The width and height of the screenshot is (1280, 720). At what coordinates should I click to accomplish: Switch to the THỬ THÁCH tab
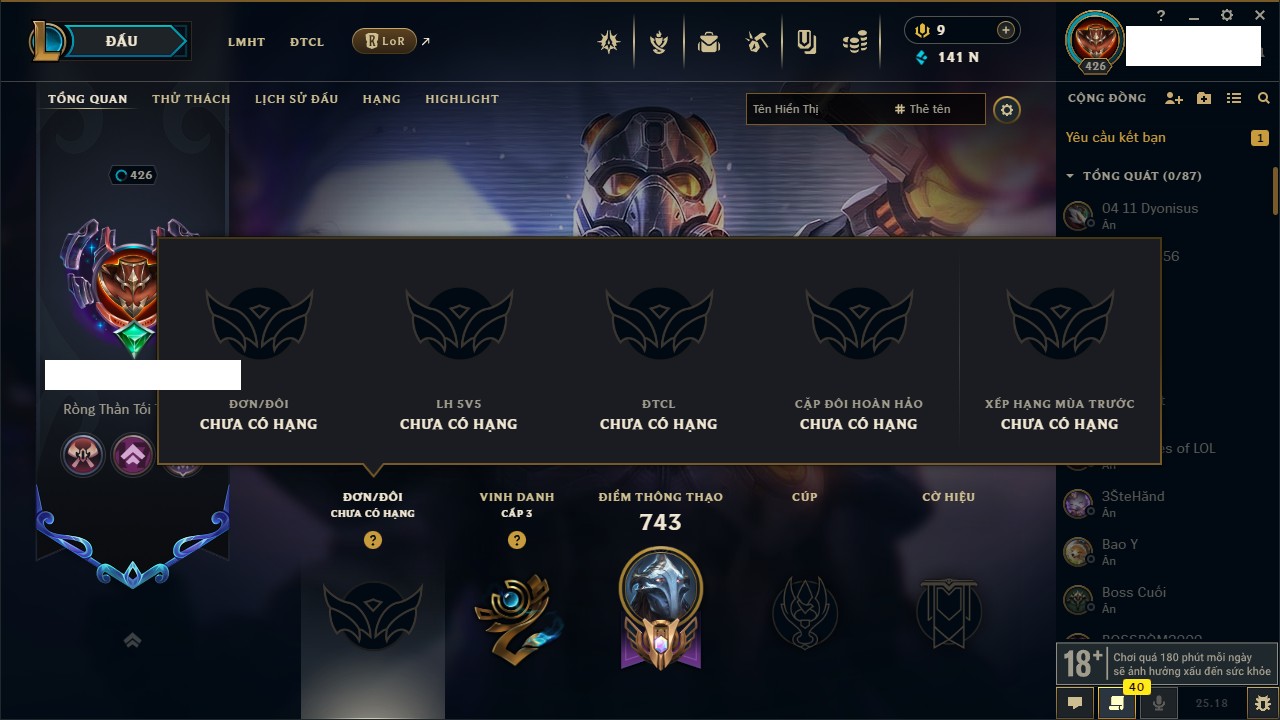[191, 99]
